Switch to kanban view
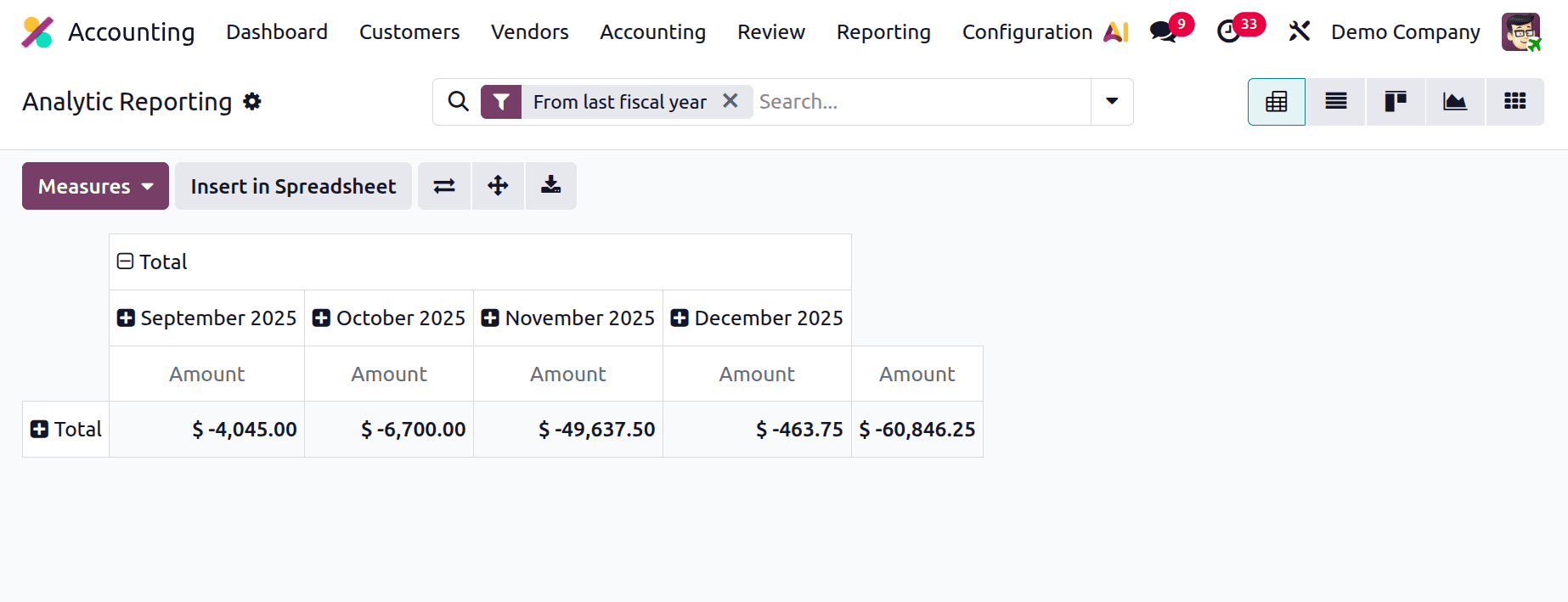 [1396, 102]
